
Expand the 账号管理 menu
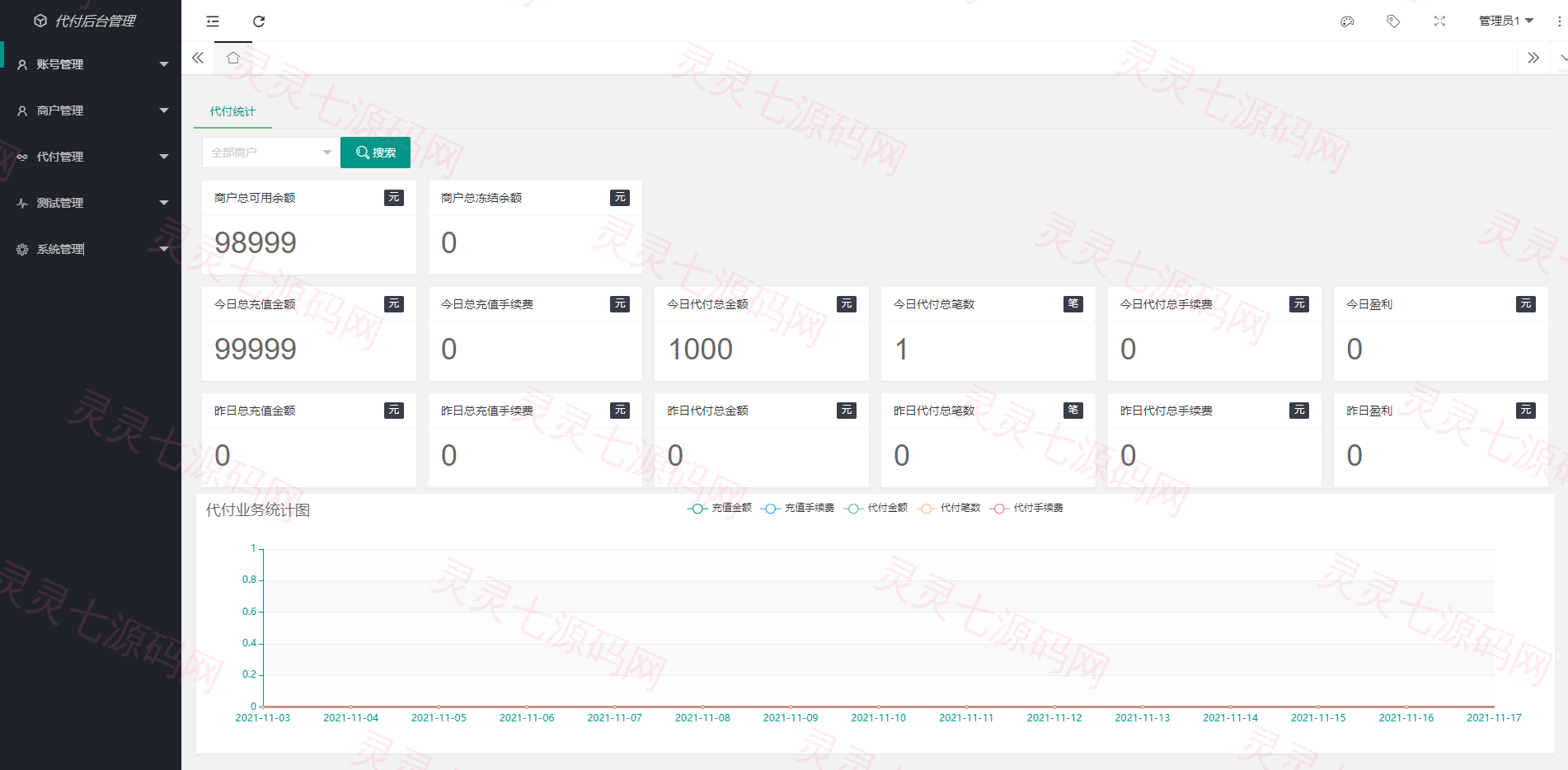pyautogui.click(x=91, y=64)
